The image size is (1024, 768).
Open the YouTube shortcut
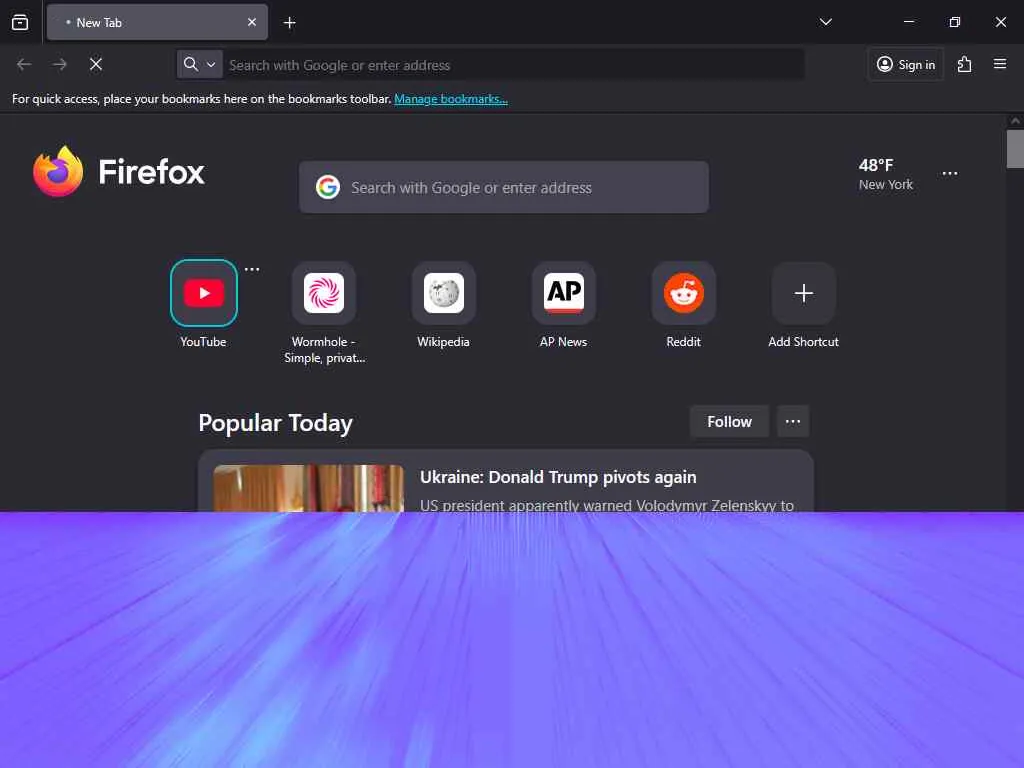tap(204, 293)
